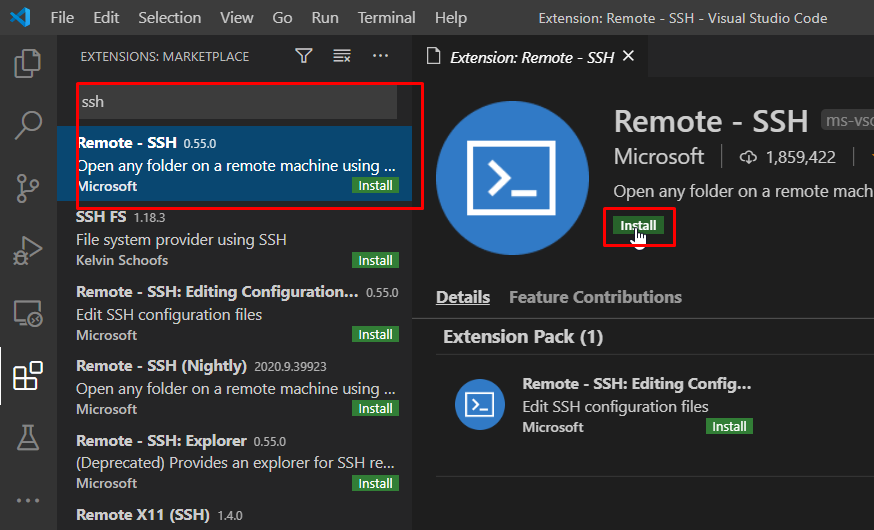Open the File menu
The width and height of the screenshot is (874, 530).
(x=62, y=18)
